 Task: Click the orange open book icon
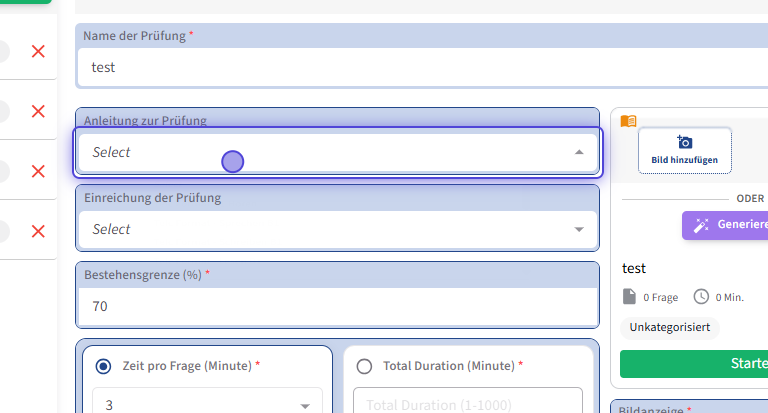point(628,121)
